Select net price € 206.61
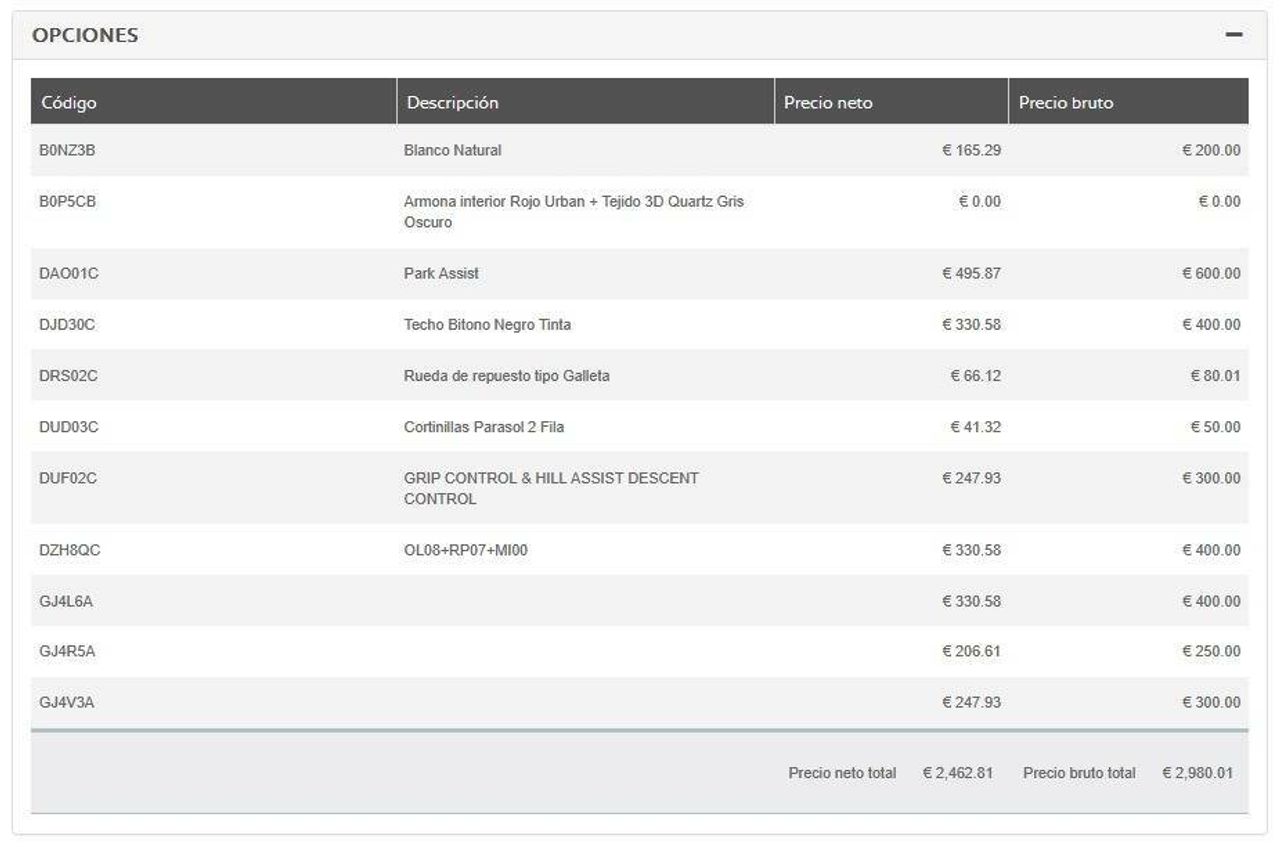 (971, 651)
